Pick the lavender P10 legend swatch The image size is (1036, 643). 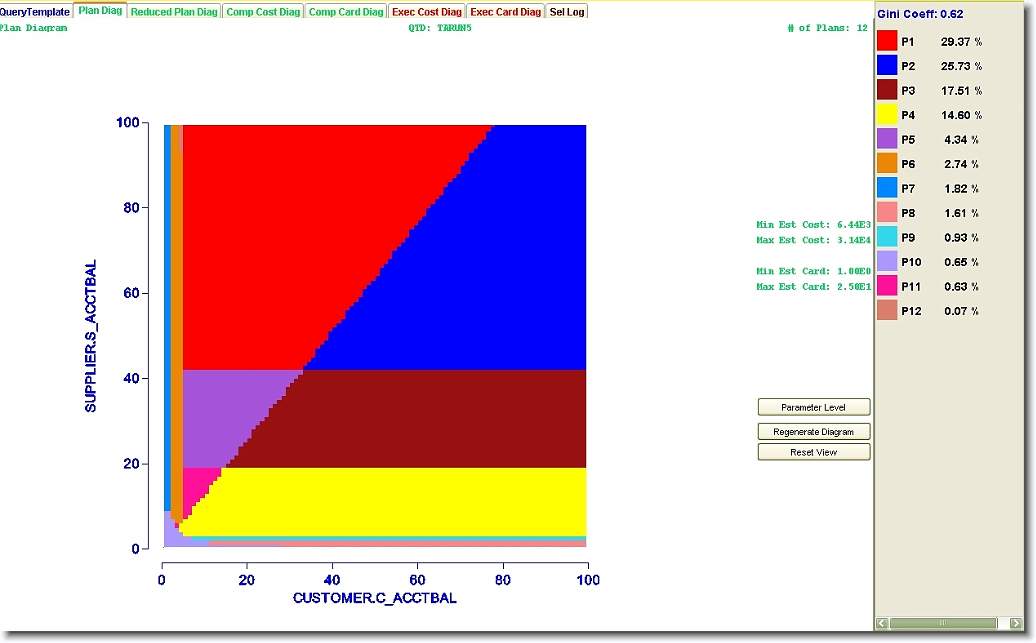[x=887, y=261]
